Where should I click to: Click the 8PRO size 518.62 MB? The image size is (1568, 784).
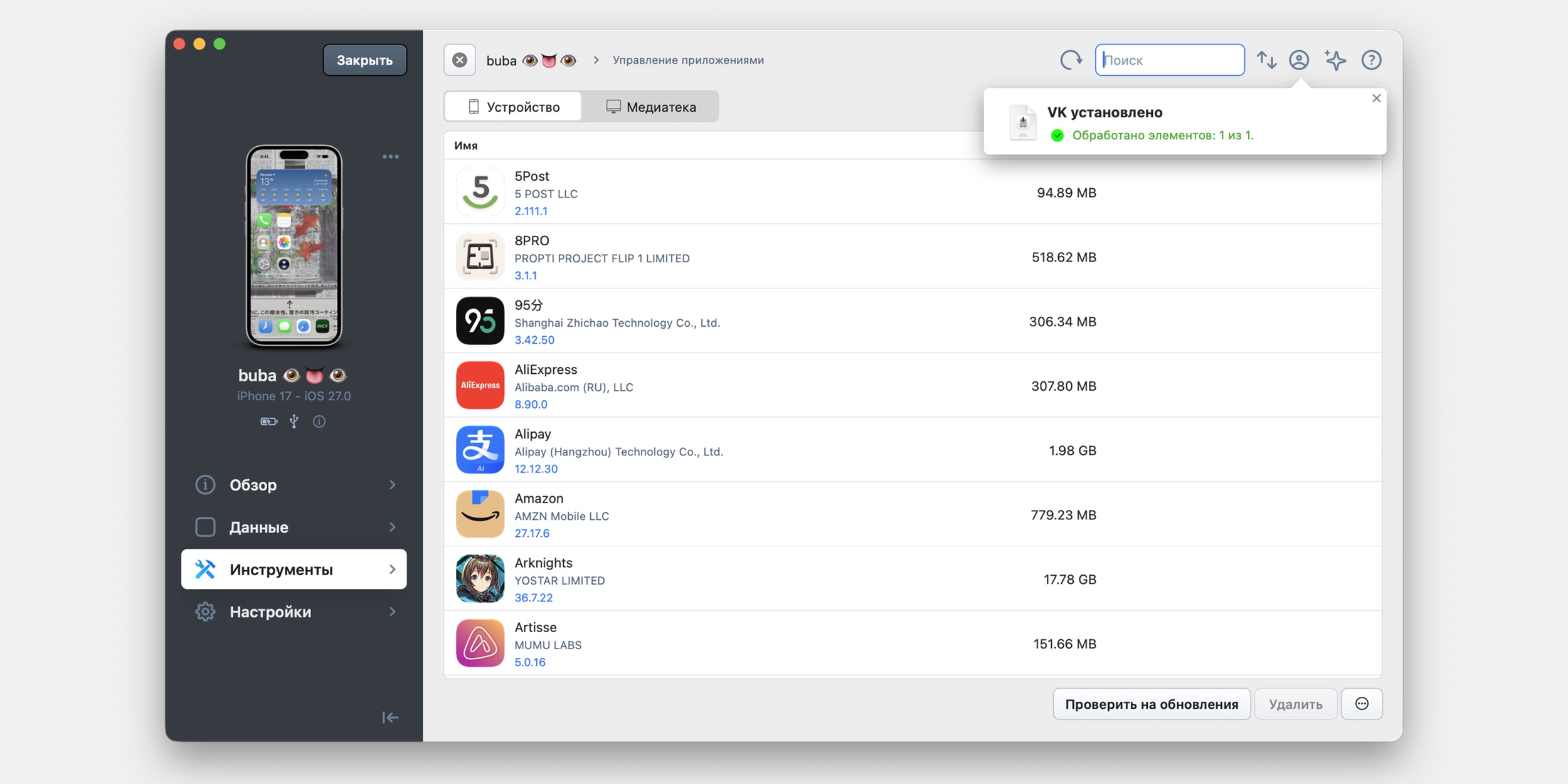1064,257
